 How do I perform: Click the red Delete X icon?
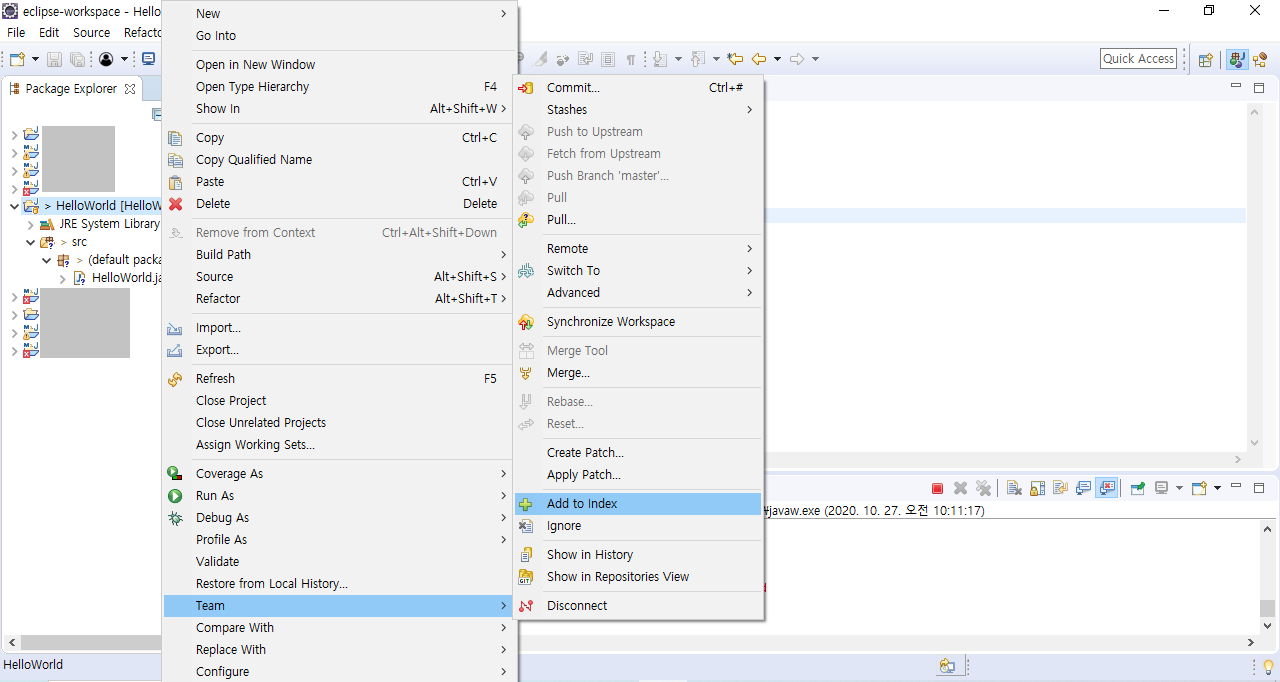[x=175, y=204]
